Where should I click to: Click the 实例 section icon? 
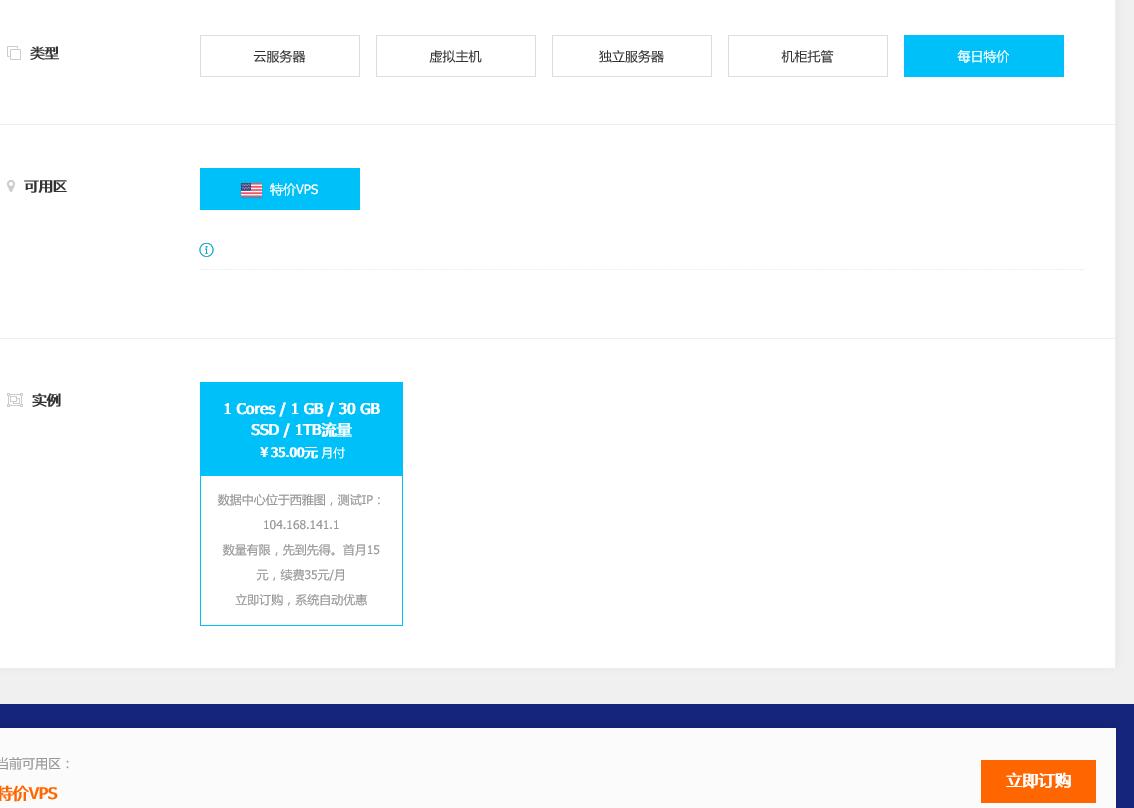[x=15, y=400]
